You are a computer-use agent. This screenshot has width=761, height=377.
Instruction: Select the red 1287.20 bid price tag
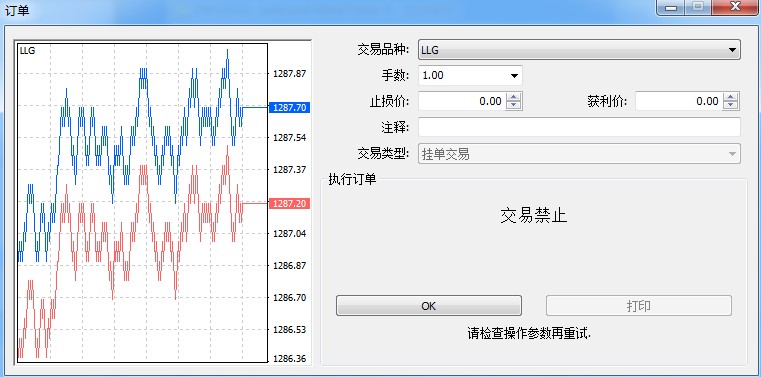click(289, 203)
